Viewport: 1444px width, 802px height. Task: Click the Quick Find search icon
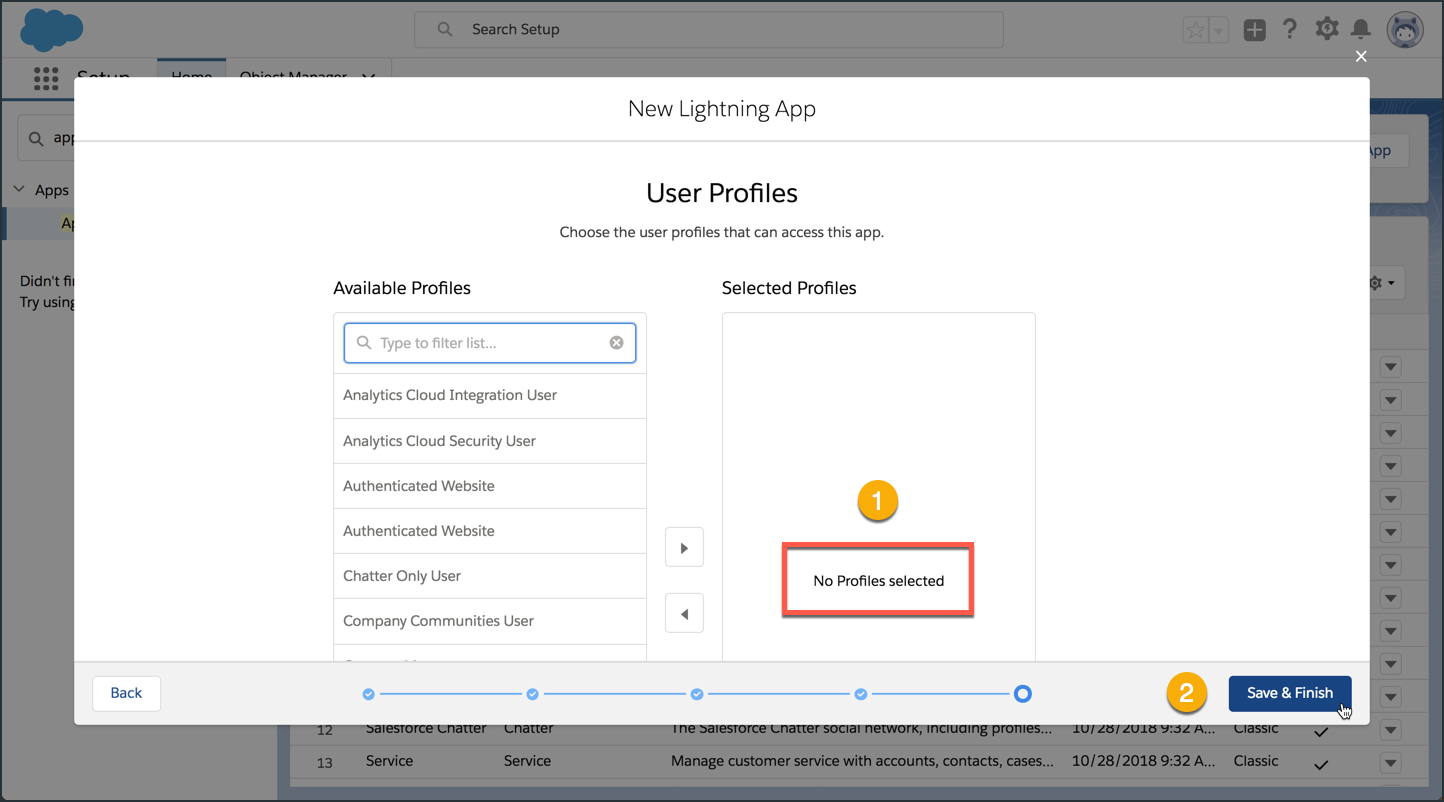[36, 138]
